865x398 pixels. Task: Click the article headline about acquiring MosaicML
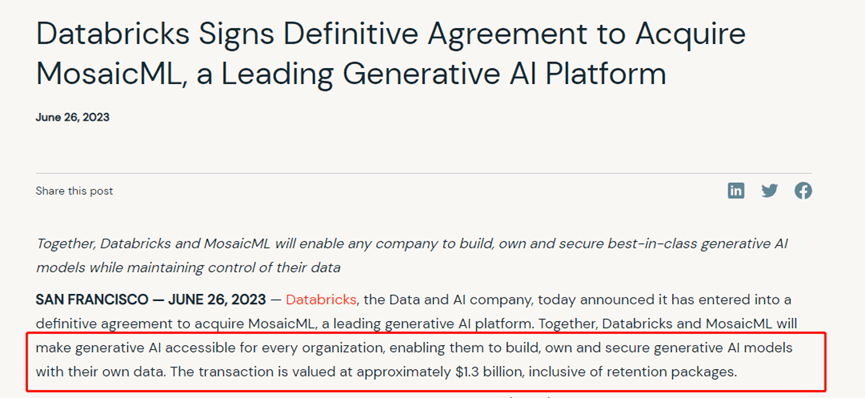(391, 54)
